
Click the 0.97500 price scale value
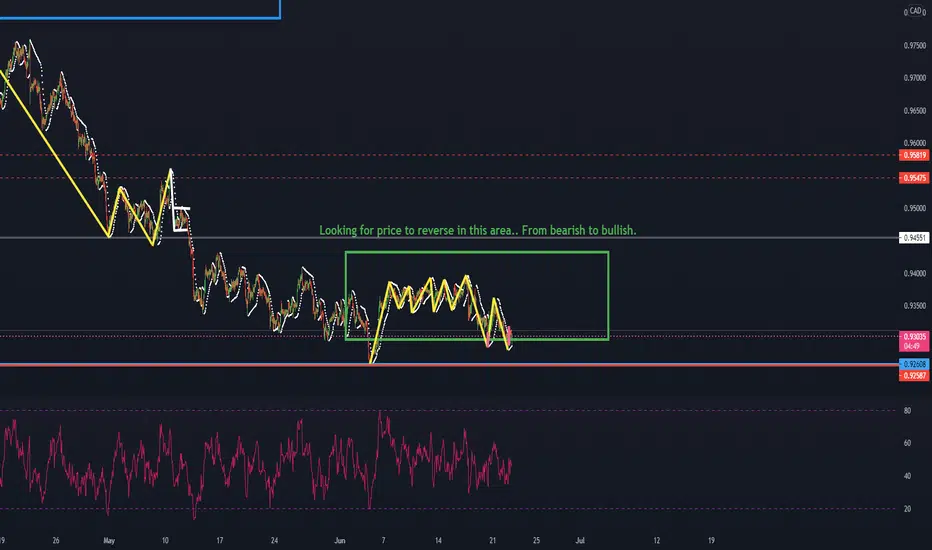click(x=915, y=46)
